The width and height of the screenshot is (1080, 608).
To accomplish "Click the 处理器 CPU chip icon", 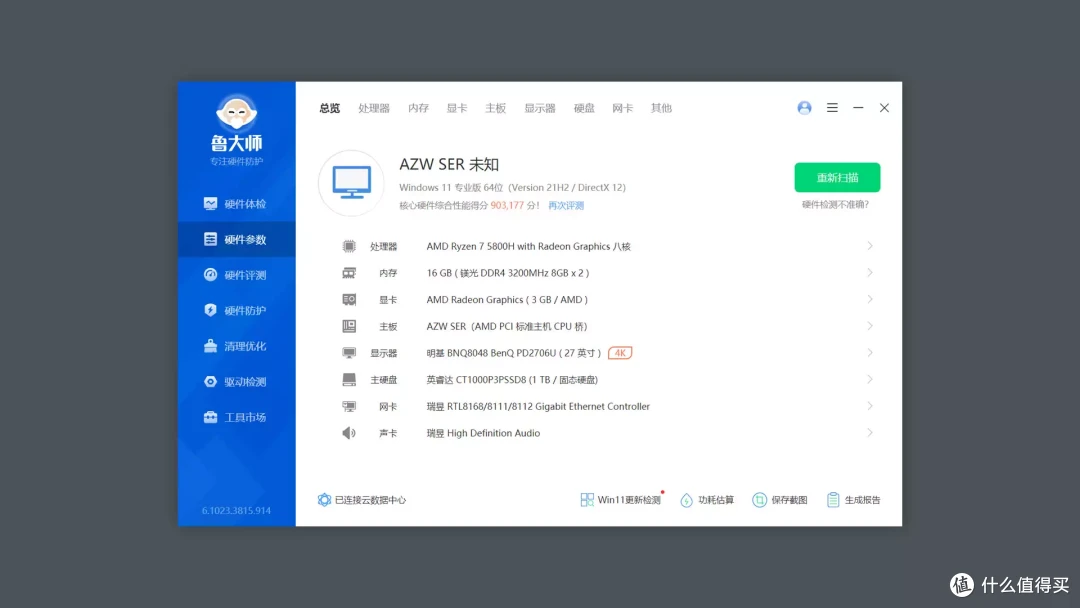I will tap(349, 247).
